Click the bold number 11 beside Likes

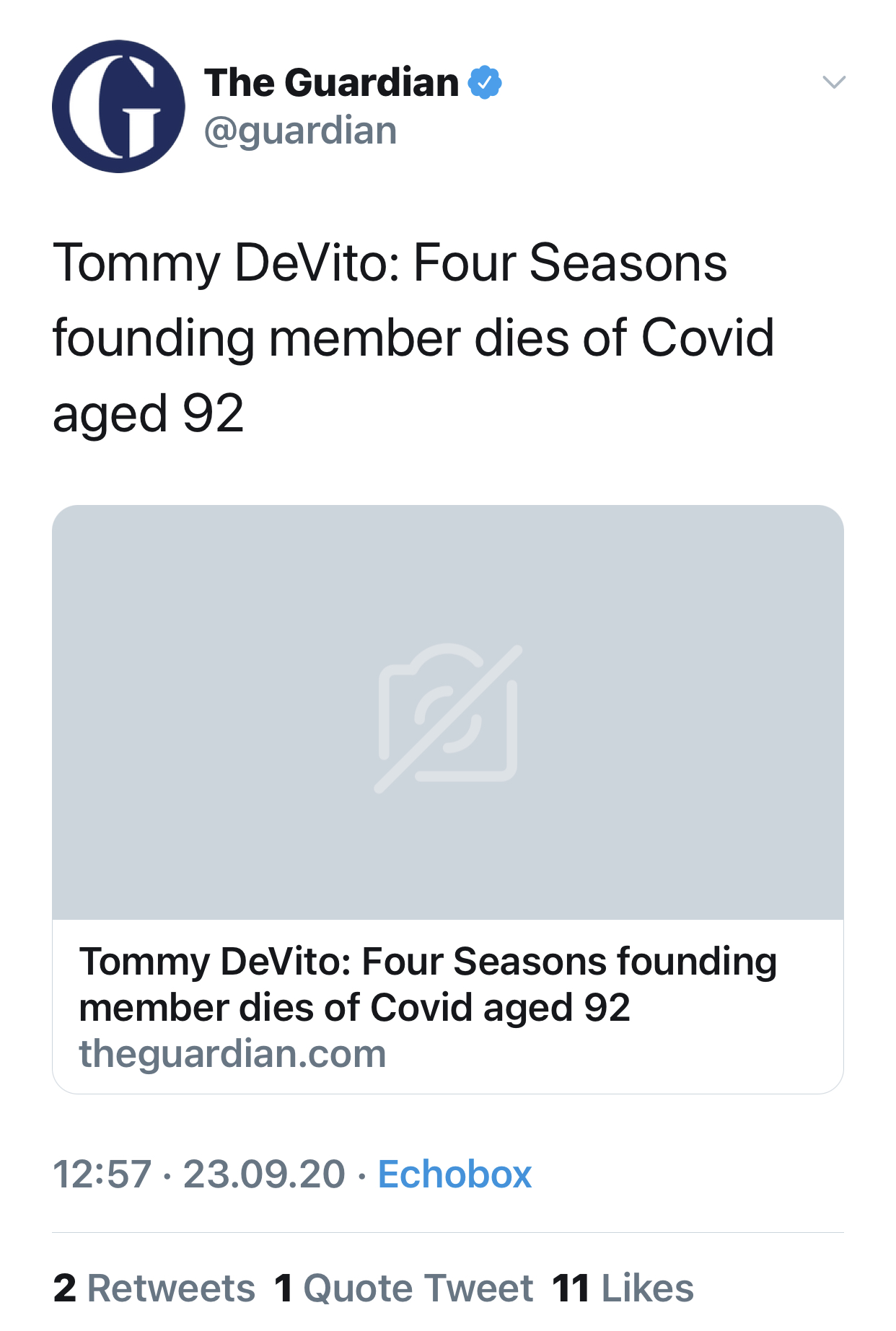(x=571, y=1288)
